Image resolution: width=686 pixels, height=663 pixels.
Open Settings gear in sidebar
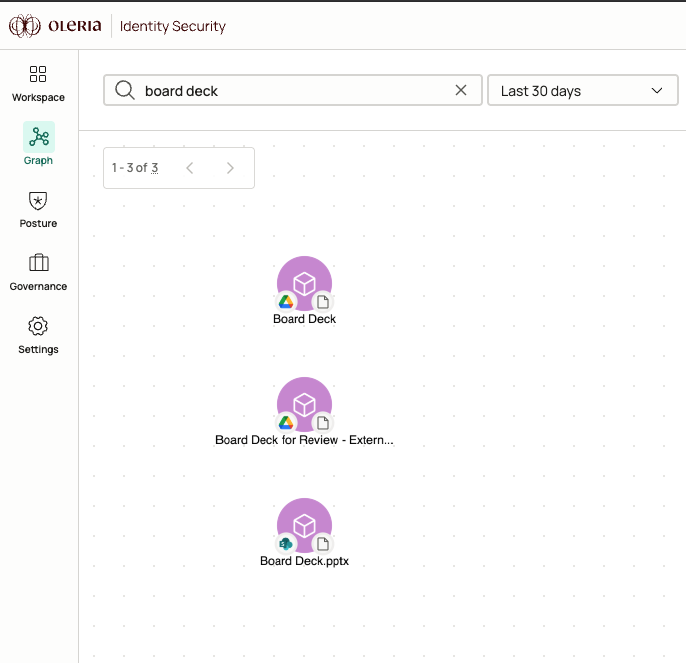[x=38, y=326]
